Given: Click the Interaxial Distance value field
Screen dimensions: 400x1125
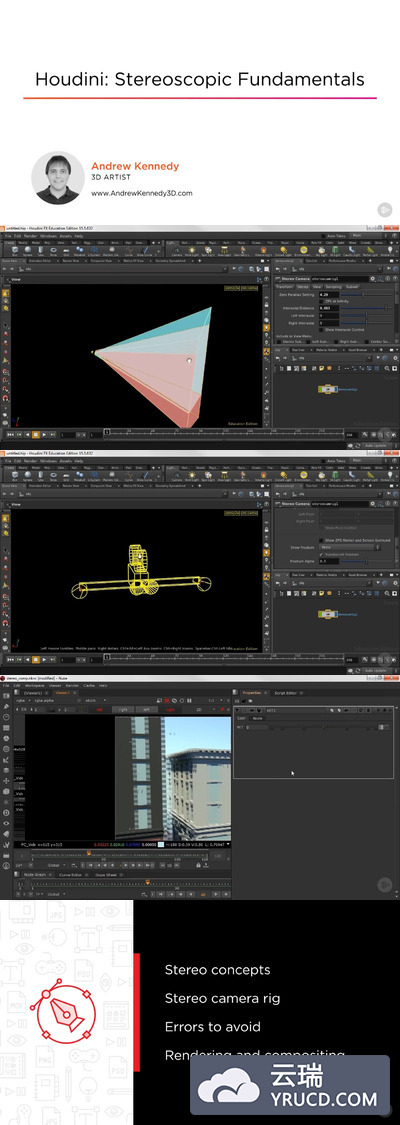Looking at the screenshot, I should [328, 309].
